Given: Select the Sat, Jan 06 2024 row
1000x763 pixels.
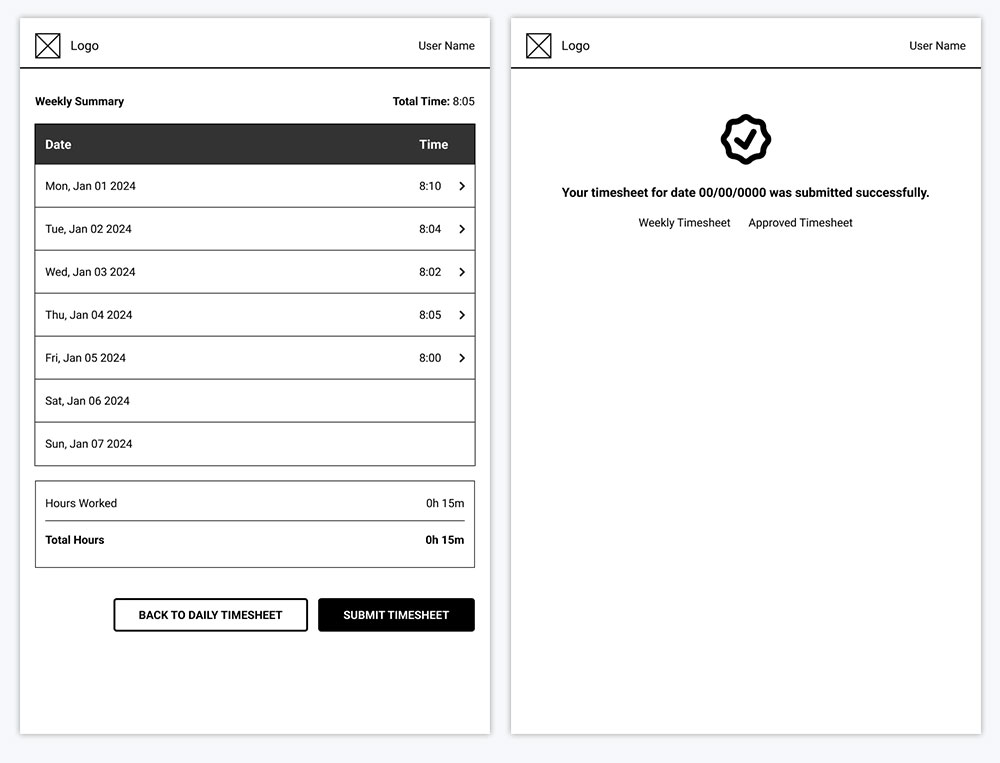Looking at the screenshot, I should 255,401.
